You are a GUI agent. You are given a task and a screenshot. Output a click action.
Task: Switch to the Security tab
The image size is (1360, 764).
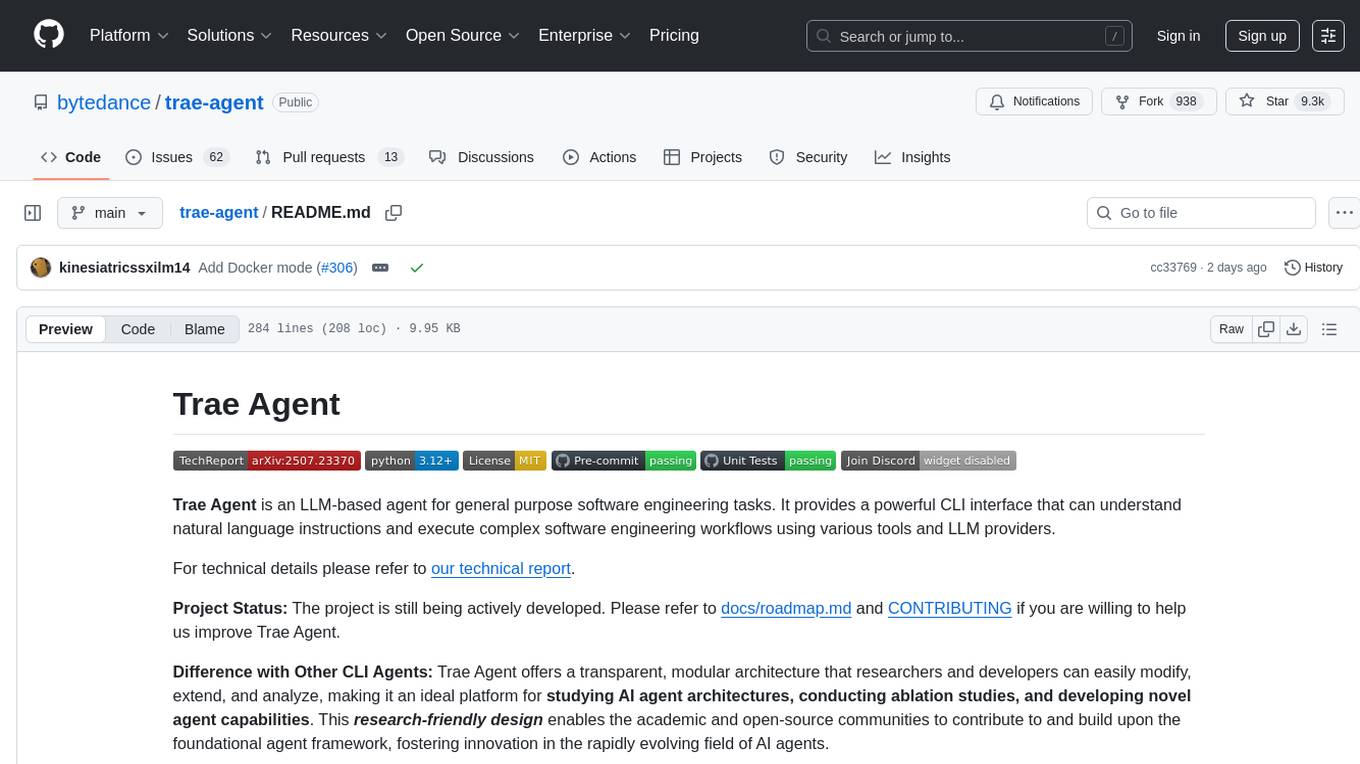click(809, 157)
